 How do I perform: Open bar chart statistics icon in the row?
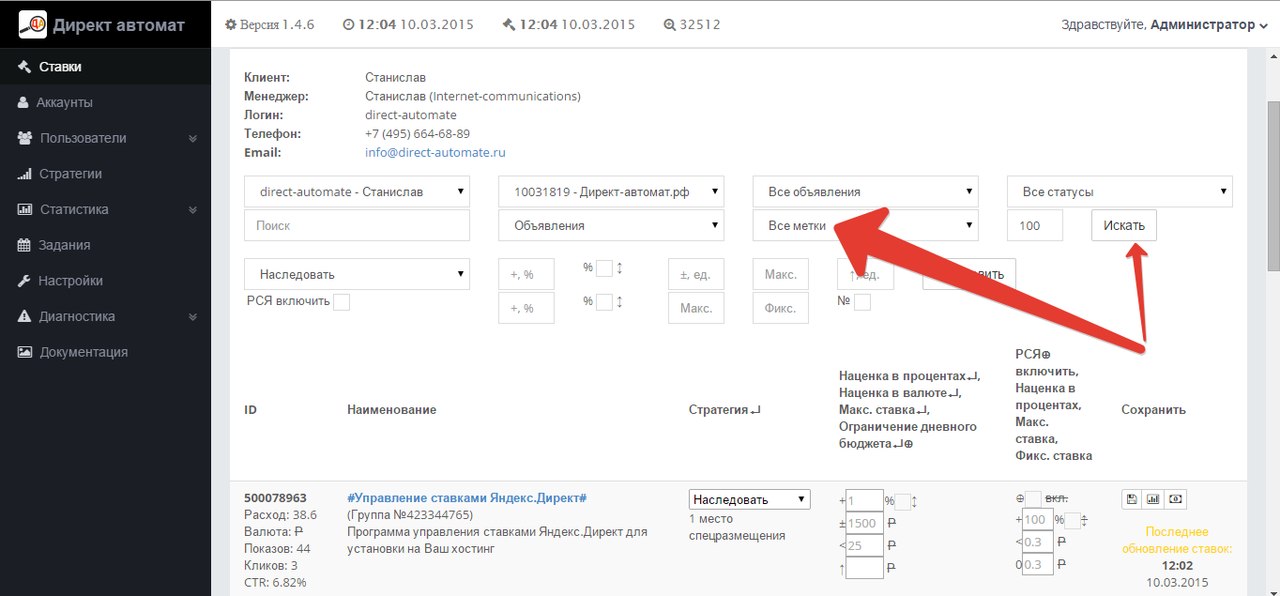tap(1153, 499)
